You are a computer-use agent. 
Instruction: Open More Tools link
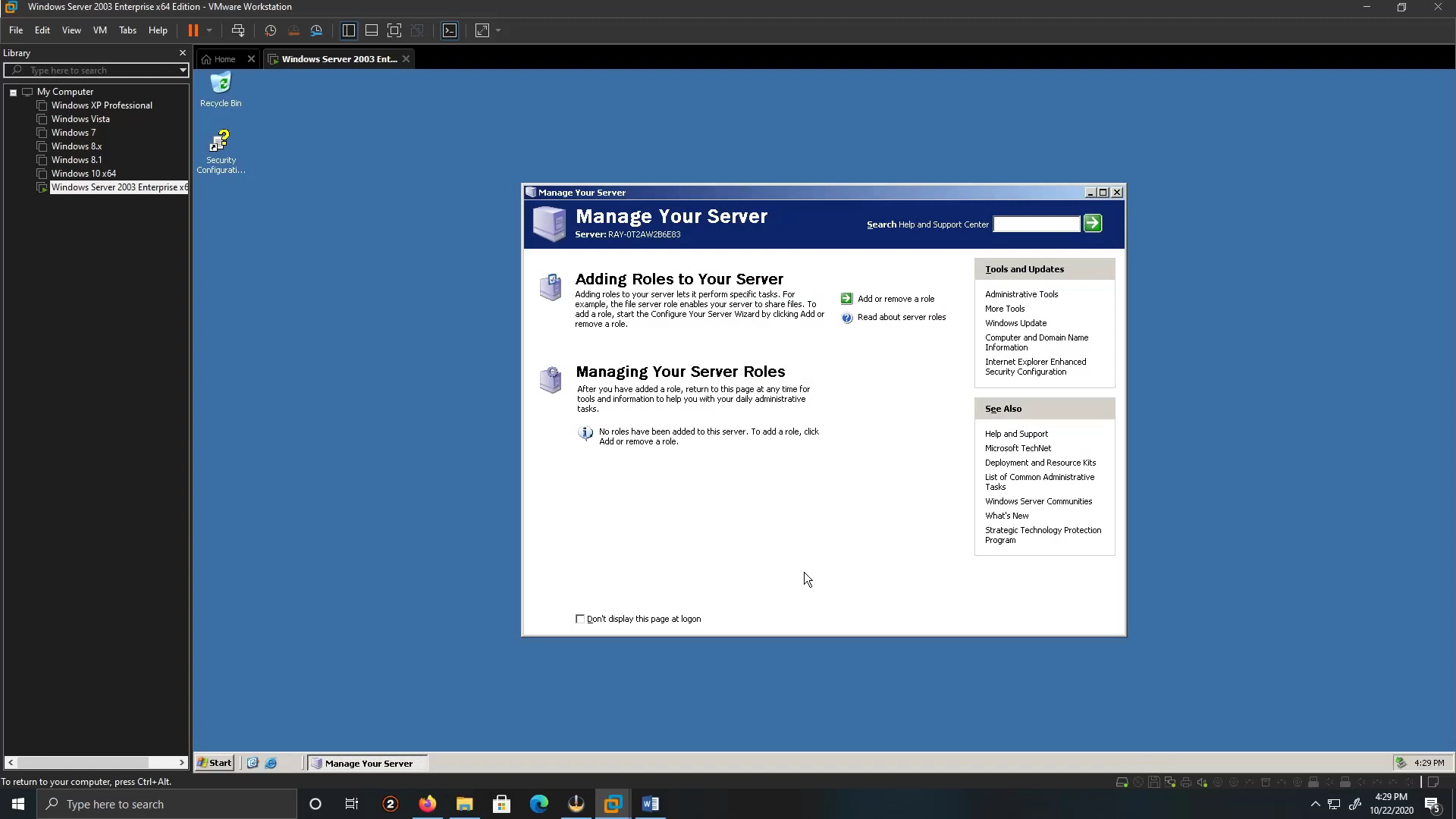1005,309
